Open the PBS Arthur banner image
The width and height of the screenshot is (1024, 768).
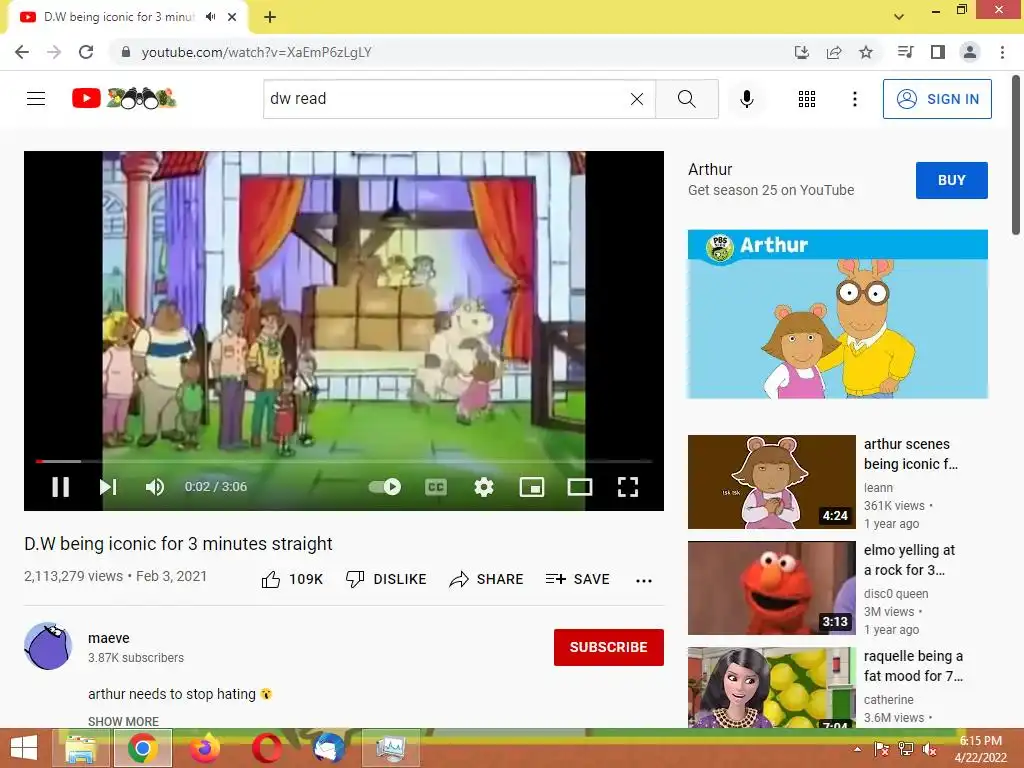[x=838, y=314]
